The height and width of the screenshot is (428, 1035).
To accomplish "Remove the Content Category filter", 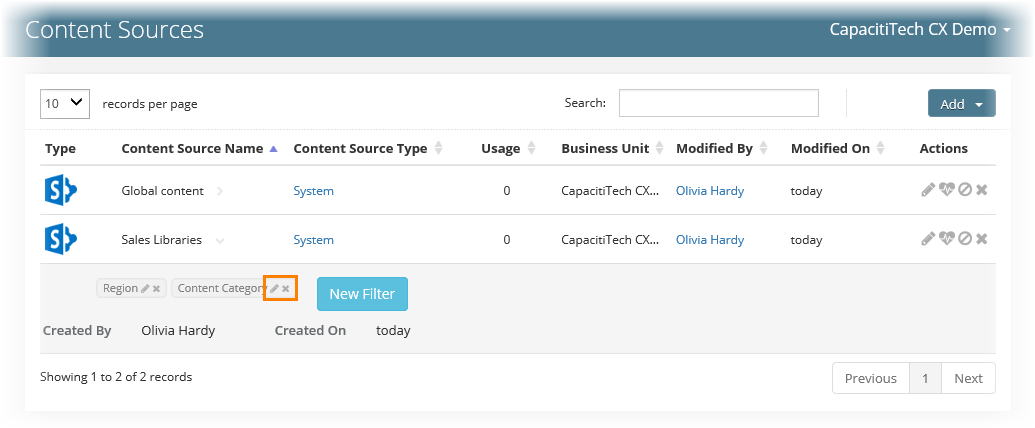I will point(286,289).
